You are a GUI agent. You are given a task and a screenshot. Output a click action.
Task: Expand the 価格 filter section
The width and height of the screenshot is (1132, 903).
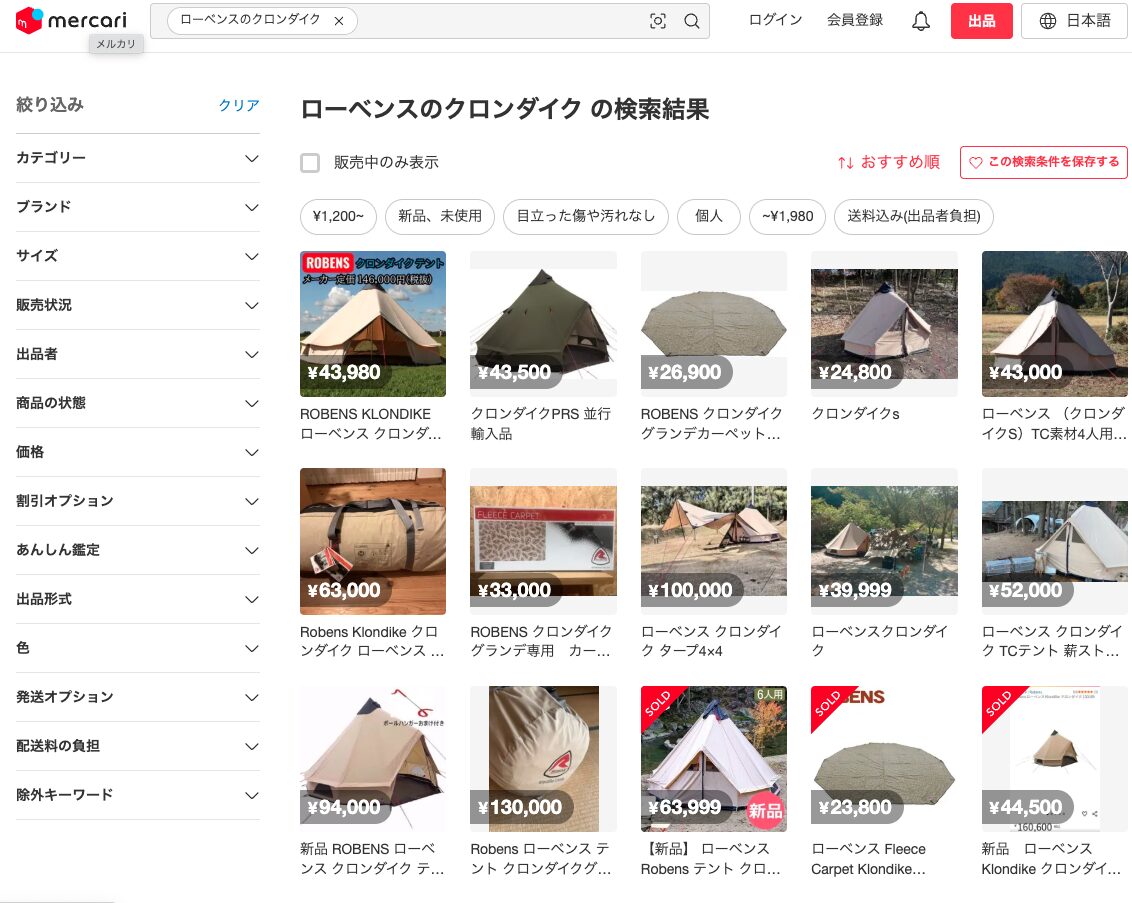click(x=138, y=452)
